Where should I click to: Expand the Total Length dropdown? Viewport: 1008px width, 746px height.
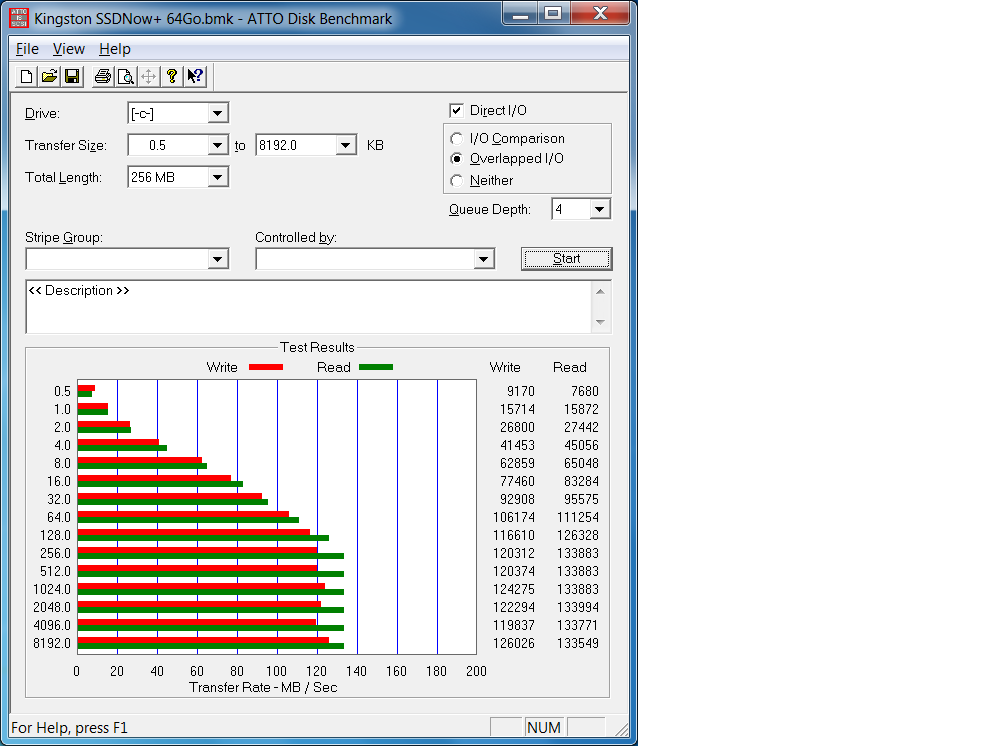(x=218, y=177)
